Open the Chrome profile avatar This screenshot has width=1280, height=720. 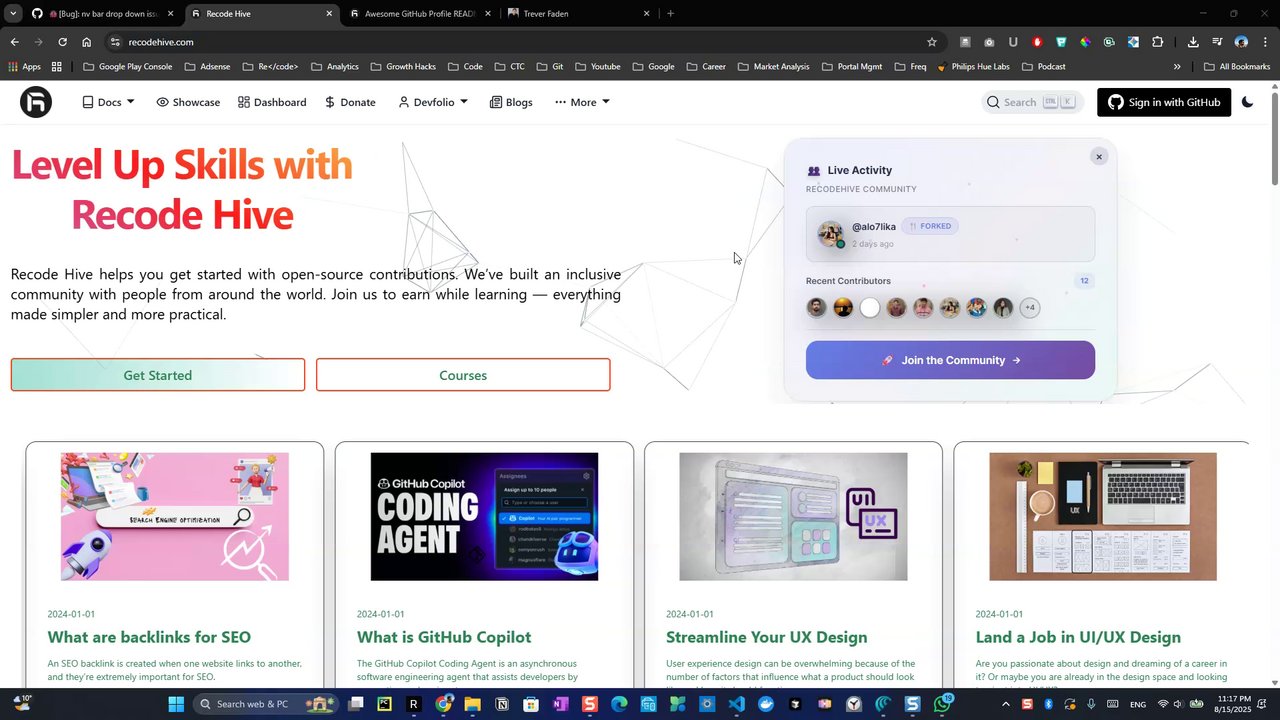[x=1241, y=42]
